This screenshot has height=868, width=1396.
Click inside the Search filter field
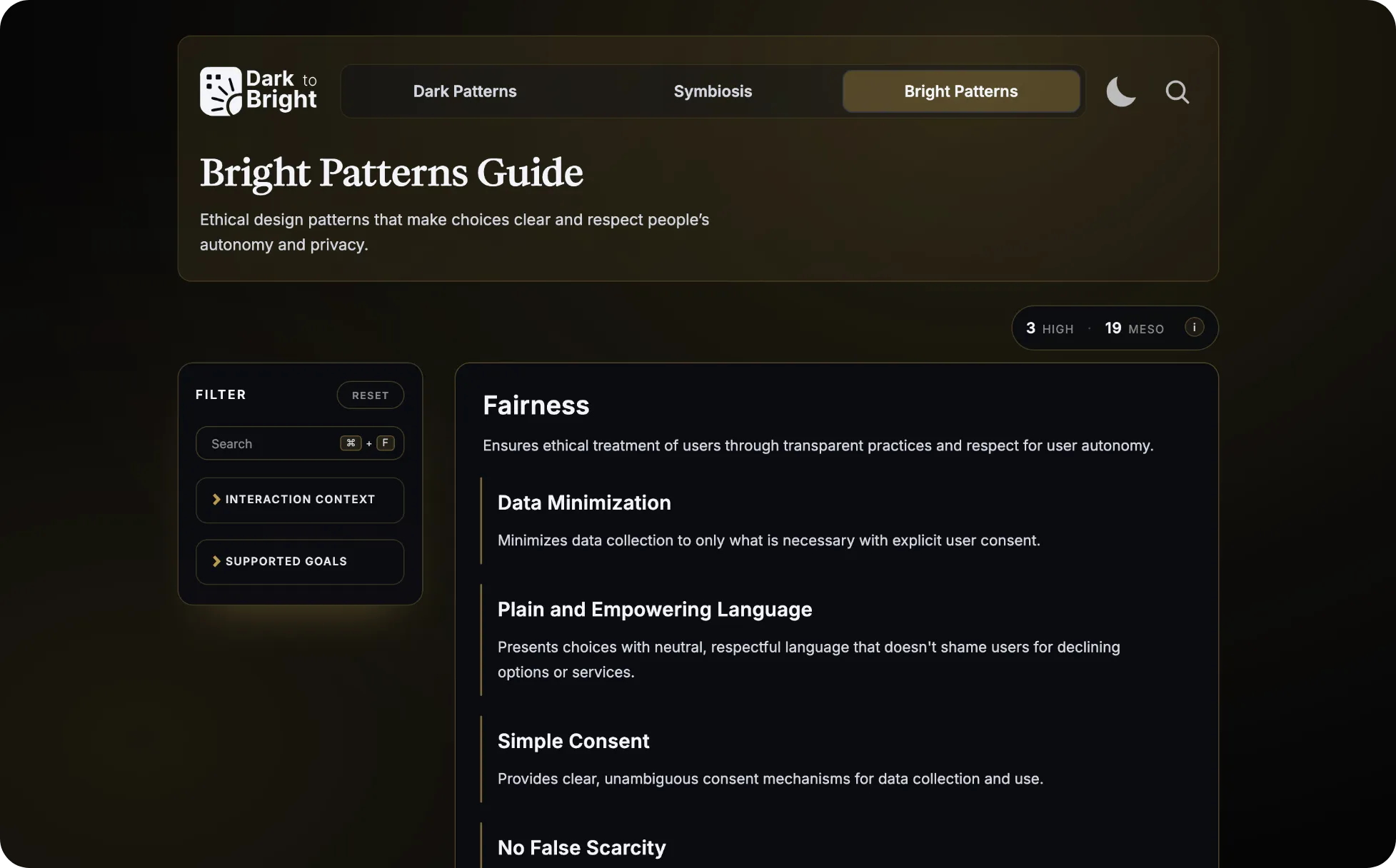[x=271, y=443]
